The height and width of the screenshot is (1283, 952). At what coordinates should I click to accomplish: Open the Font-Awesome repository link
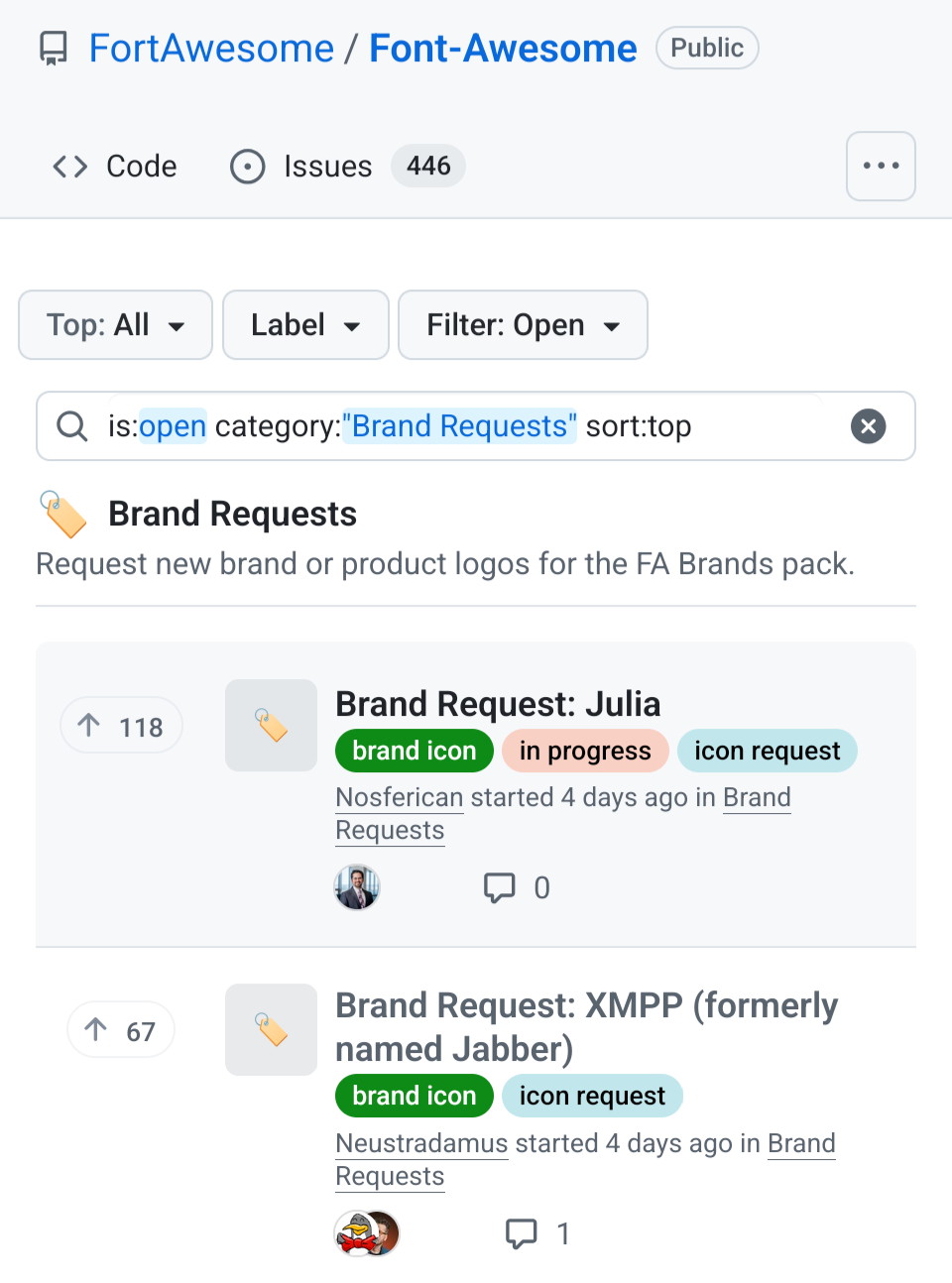coord(503,49)
